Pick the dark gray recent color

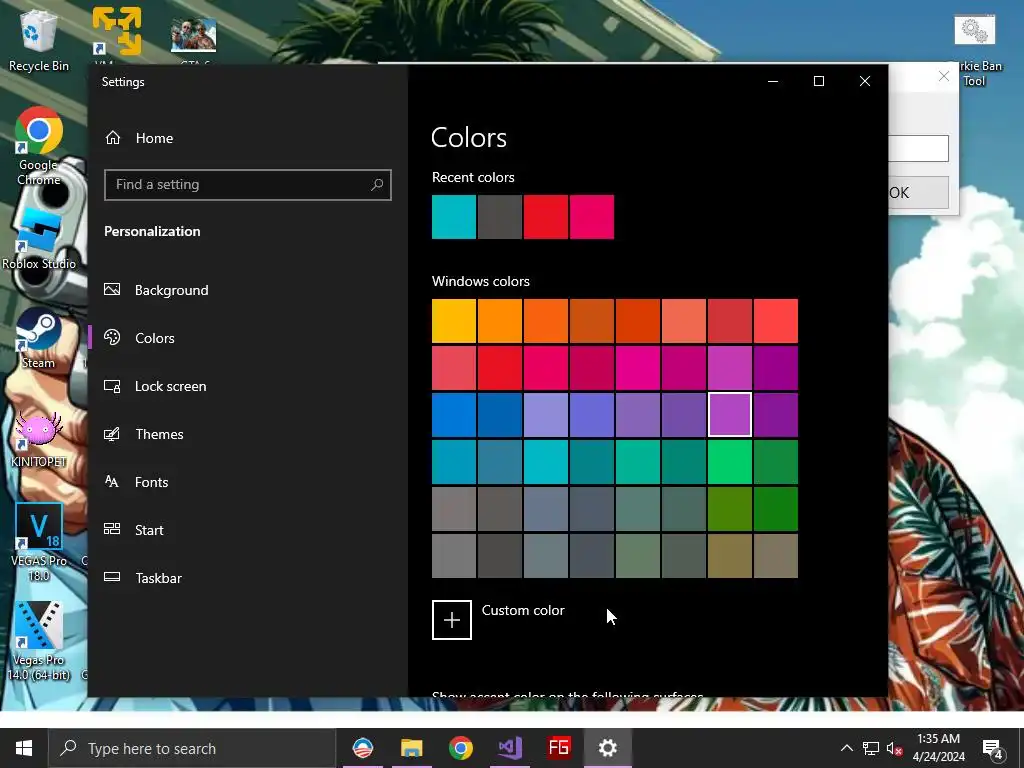(500, 217)
